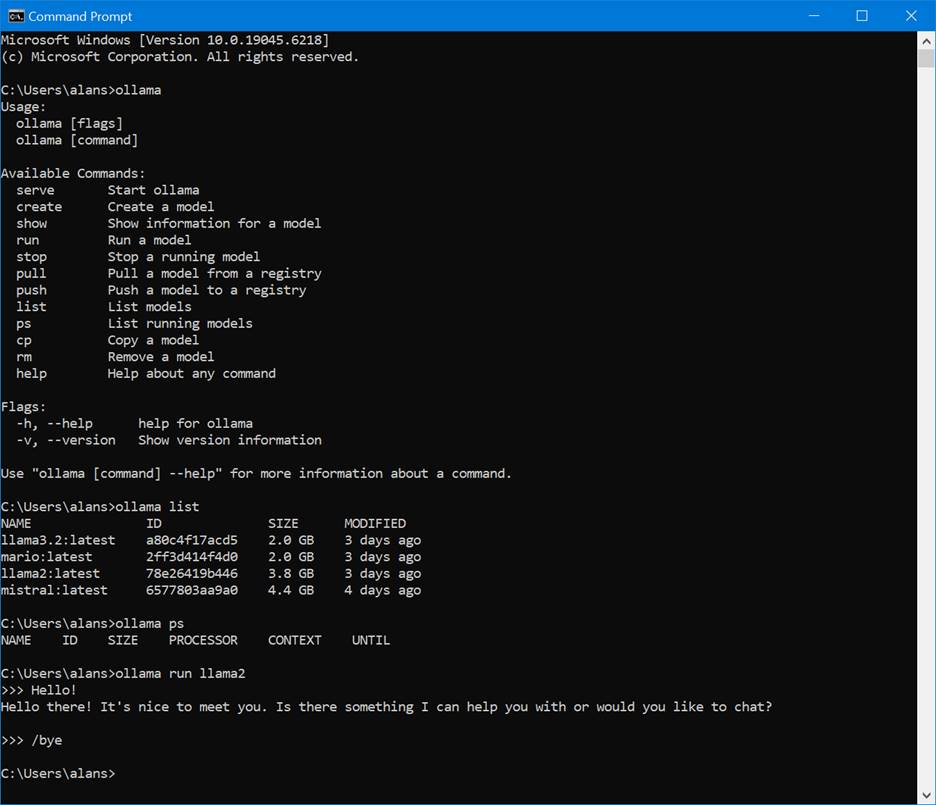Click the scrollbar up arrow
The image size is (936, 805).
[926, 40]
